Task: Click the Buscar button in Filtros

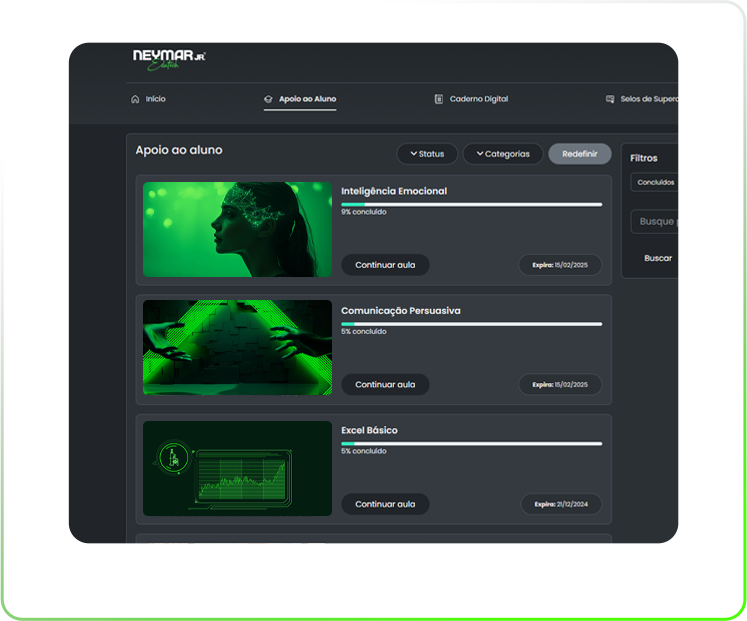Action: (x=658, y=258)
